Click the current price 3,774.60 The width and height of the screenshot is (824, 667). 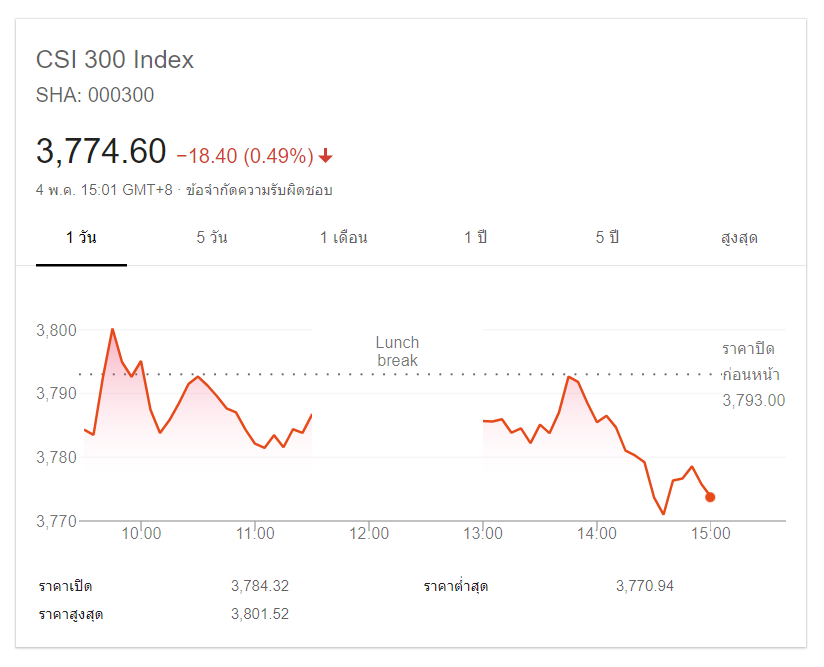click(x=101, y=152)
